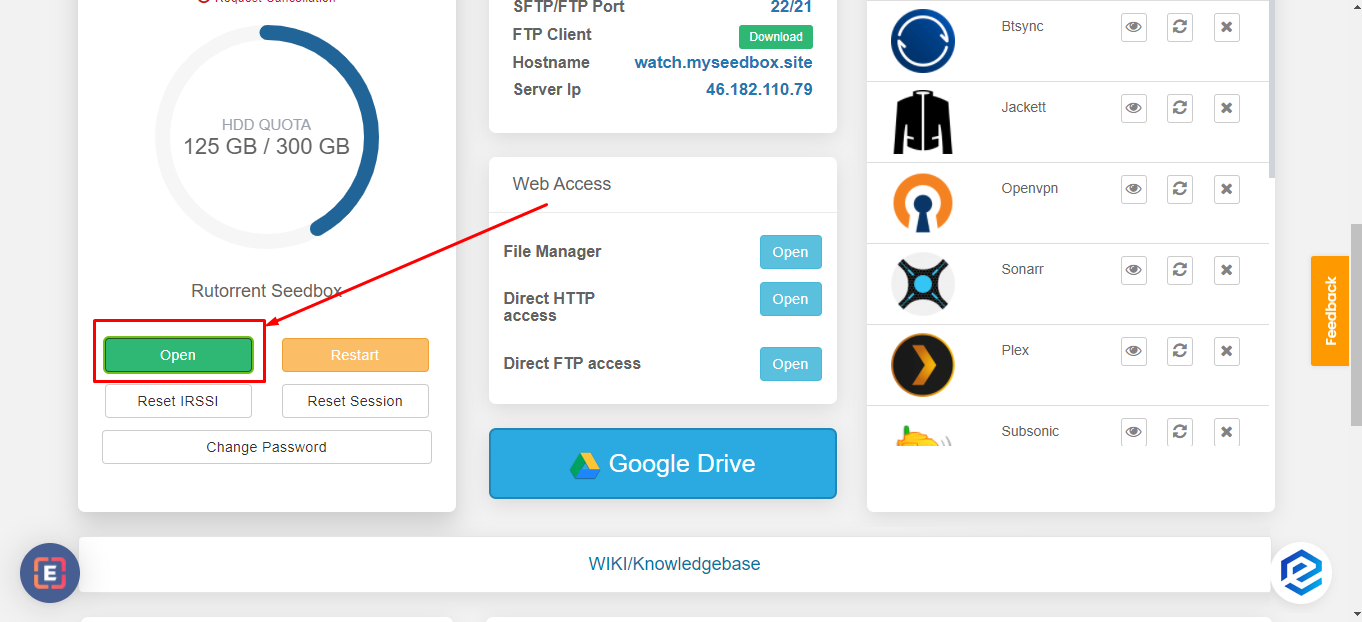Image resolution: width=1362 pixels, height=622 pixels.
Task: Launch Plex by clicking its icon
Action: pyautogui.click(x=922, y=364)
